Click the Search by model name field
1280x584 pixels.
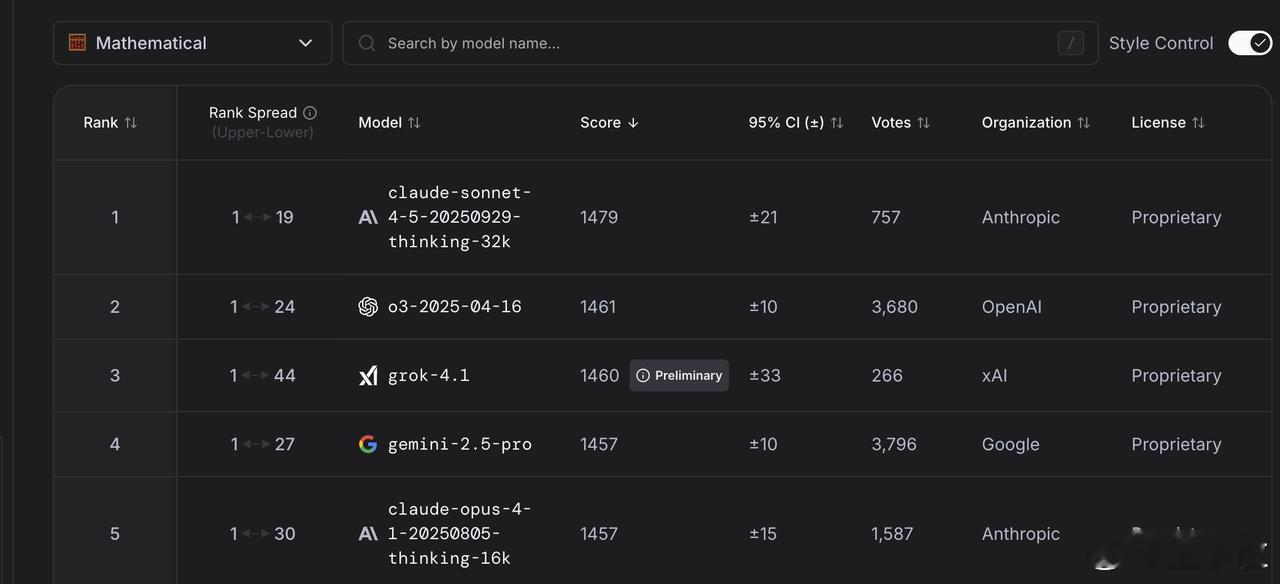tap(710, 43)
